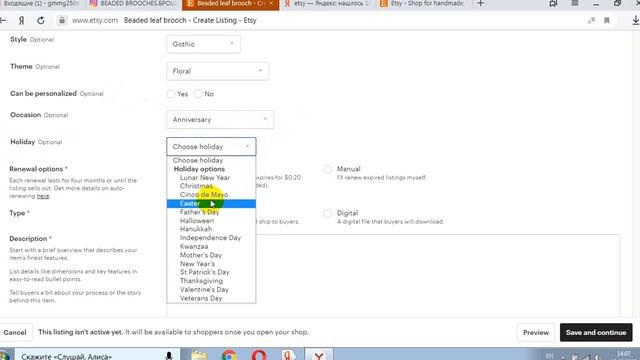Select Halloween from holiday list
The image size is (640, 360).
[211, 221]
